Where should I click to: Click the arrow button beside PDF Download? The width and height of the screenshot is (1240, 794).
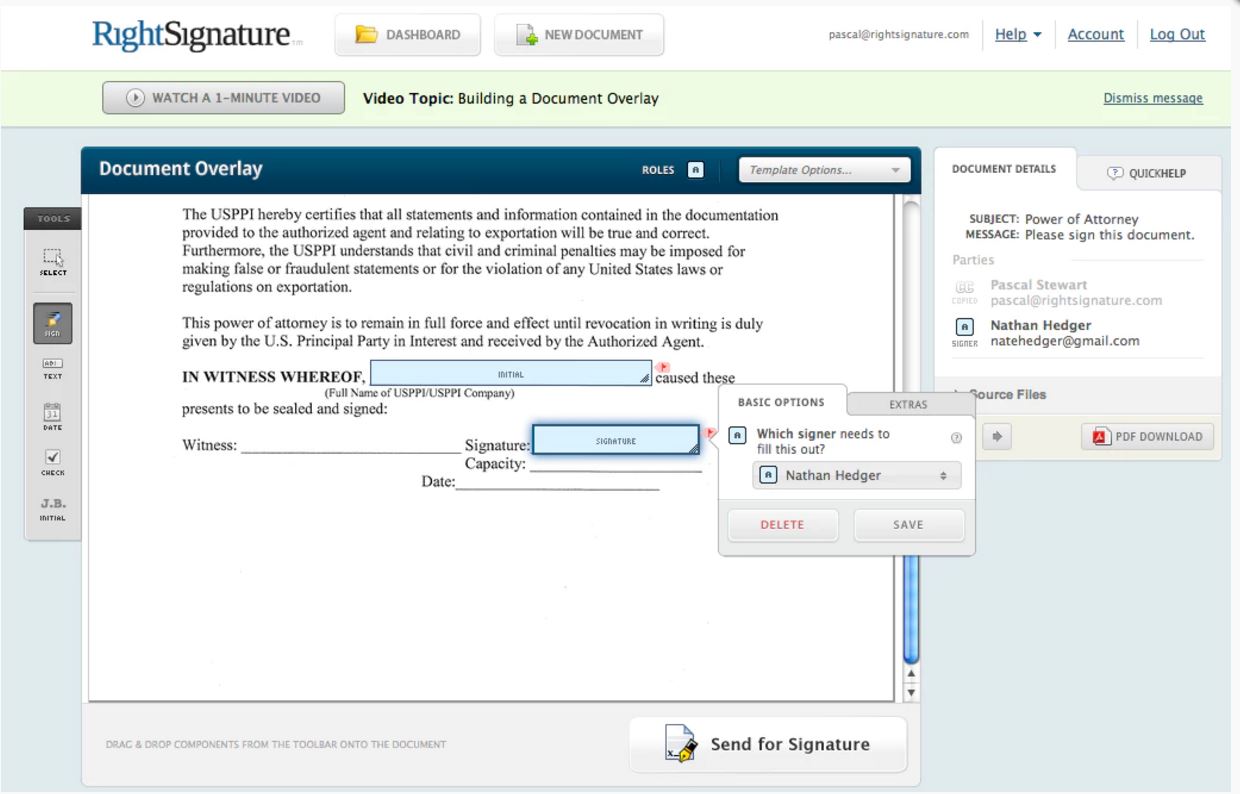[997, 436]
